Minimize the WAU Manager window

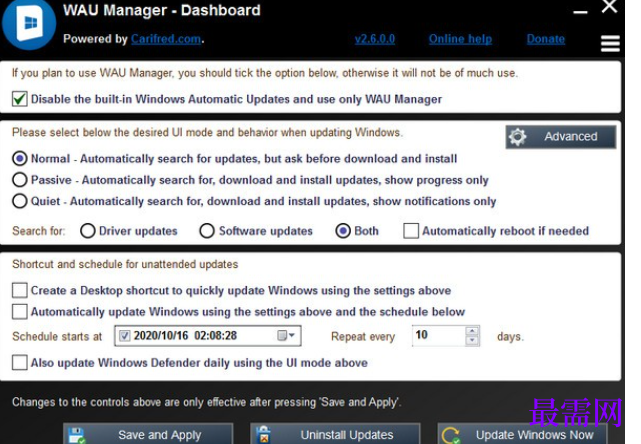[580, 12]
